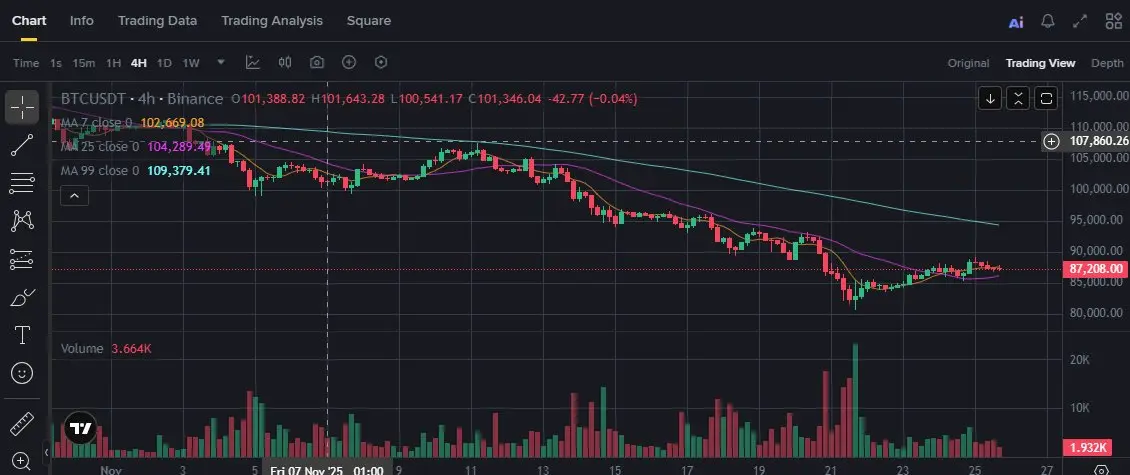Collapse the MA indicator legend
The width and height of the screenshot is (1130, 475).
pyautogui.click(x=74, y=196)
